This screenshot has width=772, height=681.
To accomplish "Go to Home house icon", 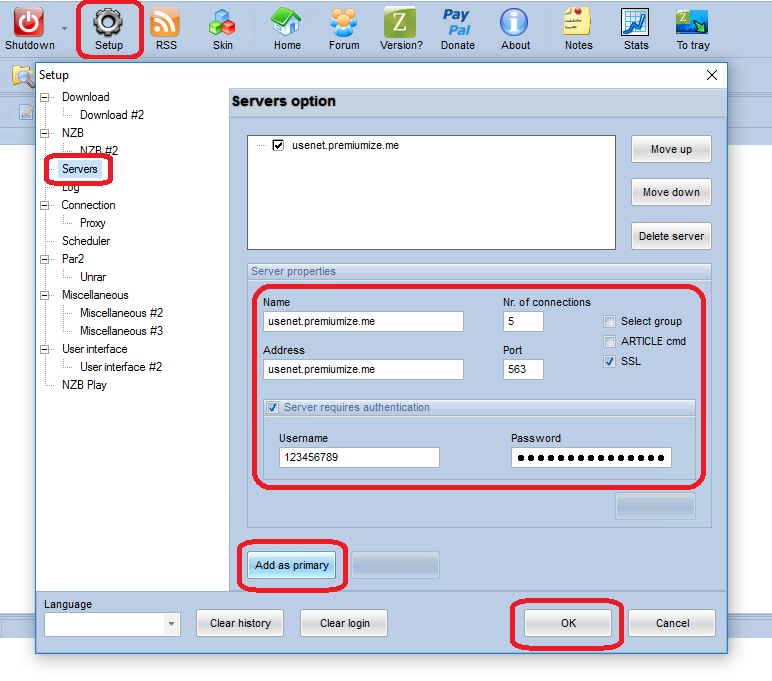I will pyautogui.click(x=287, y=23).
